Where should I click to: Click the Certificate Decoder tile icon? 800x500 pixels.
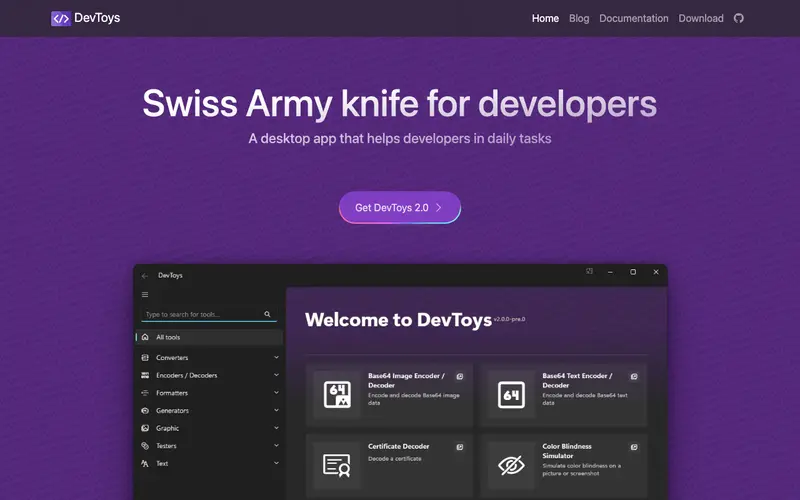[x=337, y=465]
